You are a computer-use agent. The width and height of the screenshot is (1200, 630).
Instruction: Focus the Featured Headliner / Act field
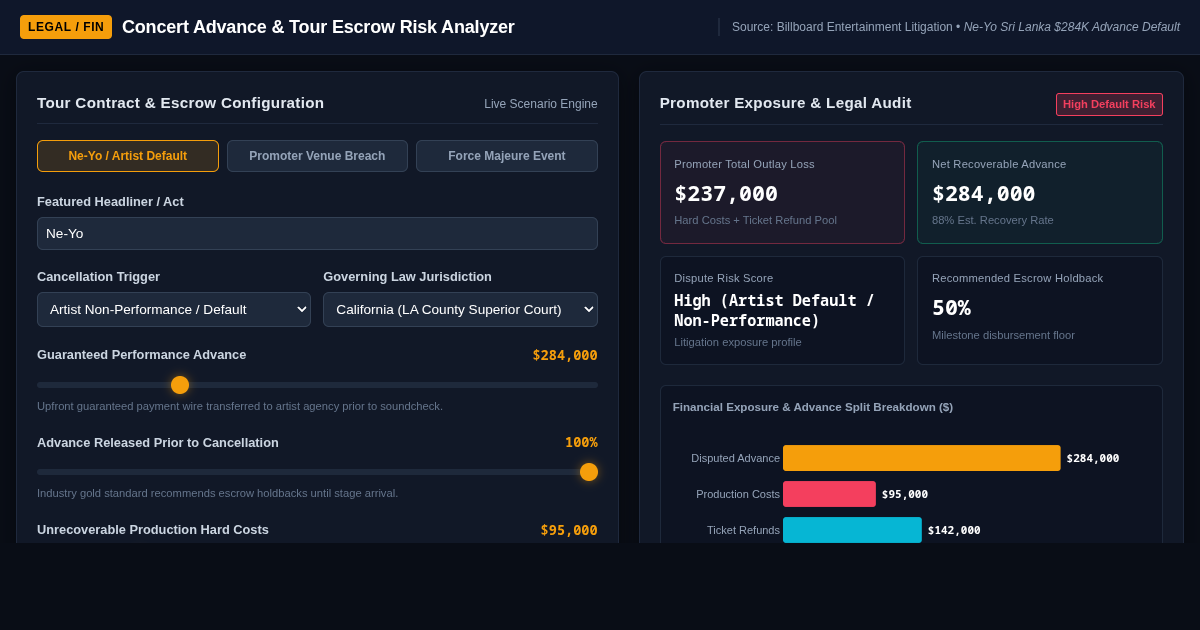point(317,233)
